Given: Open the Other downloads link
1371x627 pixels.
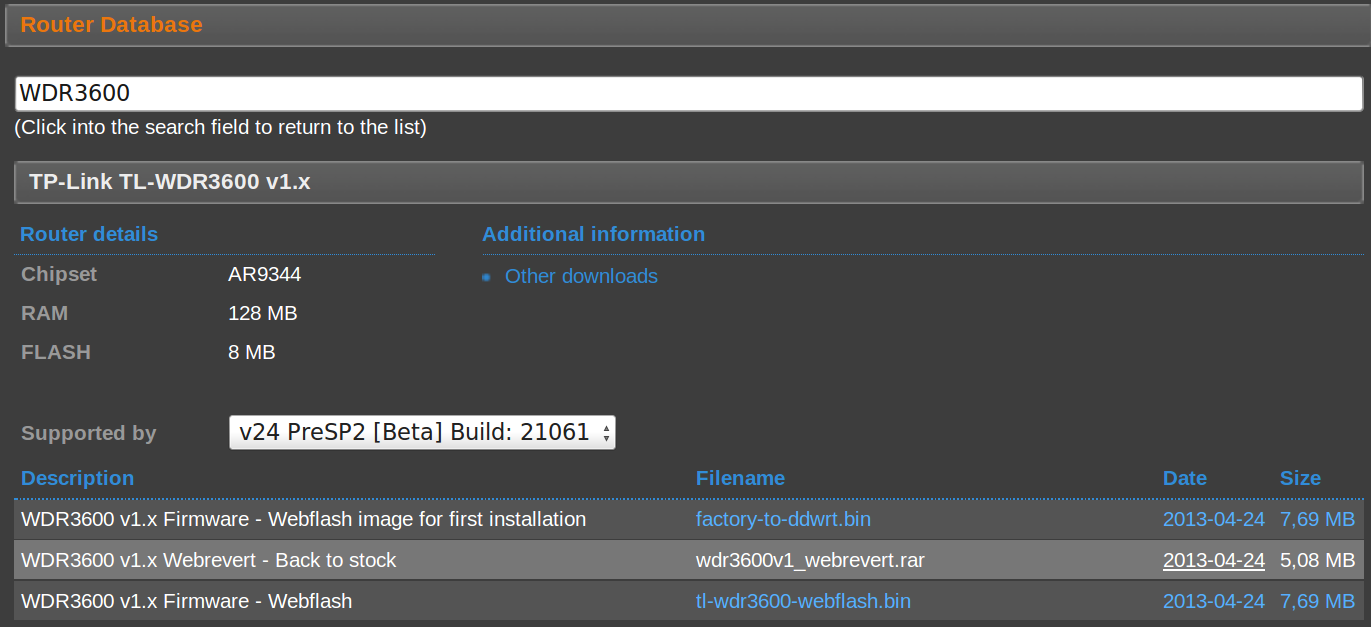Looking at the screenshot, I should click(x=581, y=276).
